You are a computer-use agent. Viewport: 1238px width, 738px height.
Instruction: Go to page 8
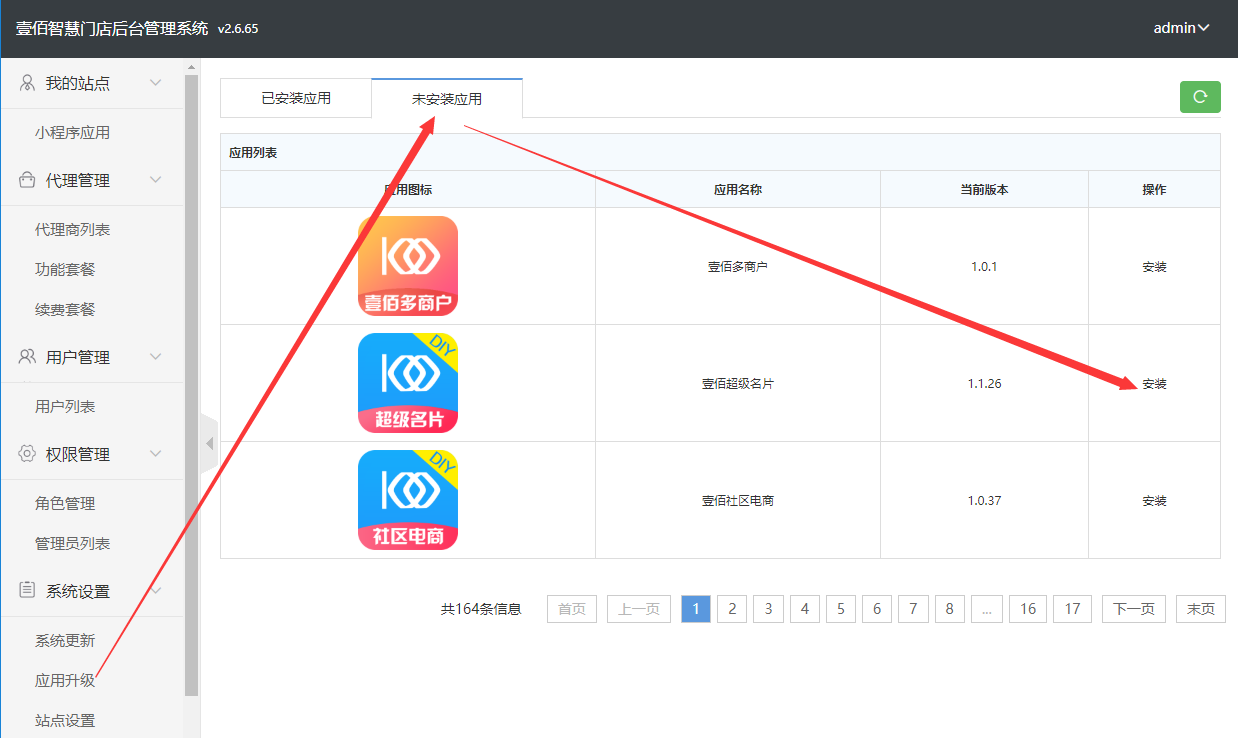949,609
